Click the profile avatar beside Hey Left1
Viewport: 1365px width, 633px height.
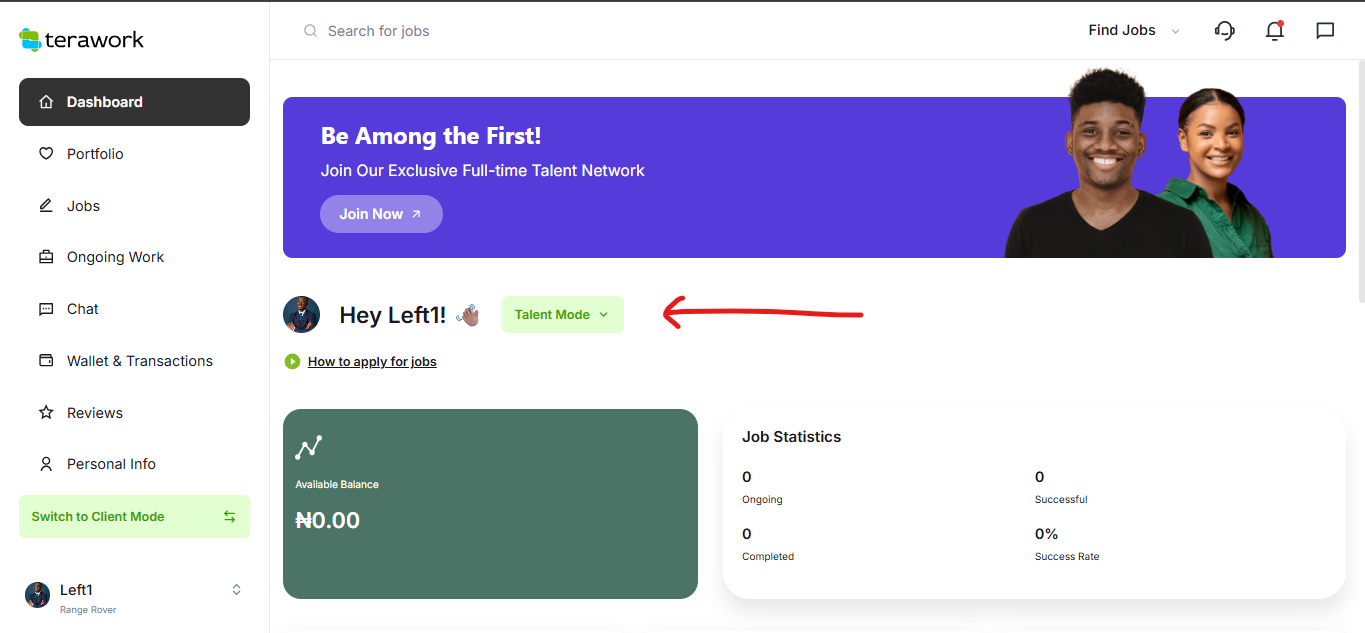(x=301, y=314)
